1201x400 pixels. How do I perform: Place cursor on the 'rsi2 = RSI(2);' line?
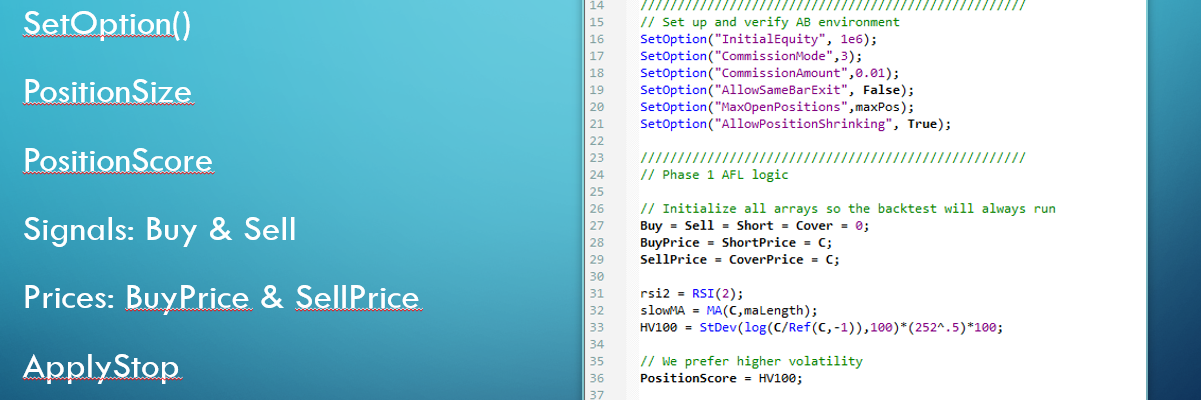[x=690, y=294]
